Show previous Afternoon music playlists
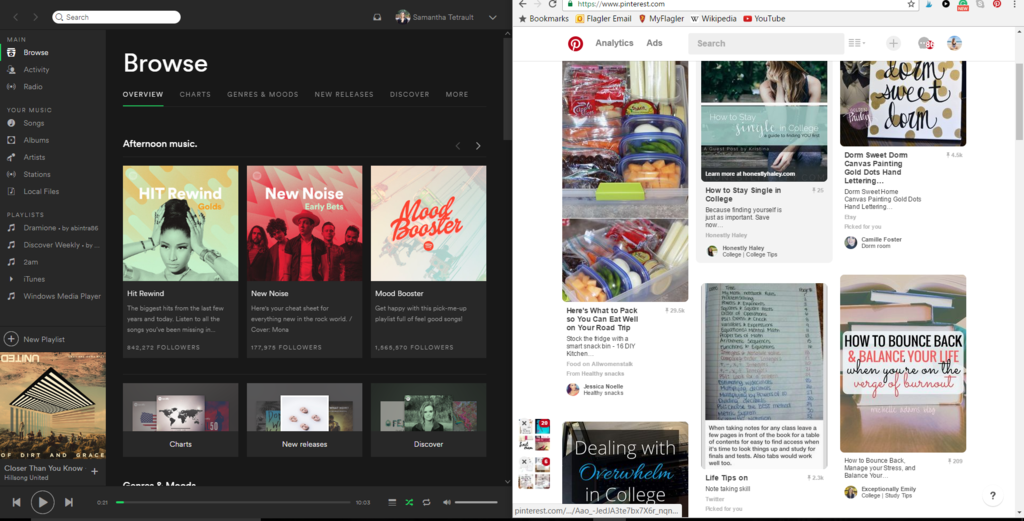The image size is (1024, 521). coord(458,146)
